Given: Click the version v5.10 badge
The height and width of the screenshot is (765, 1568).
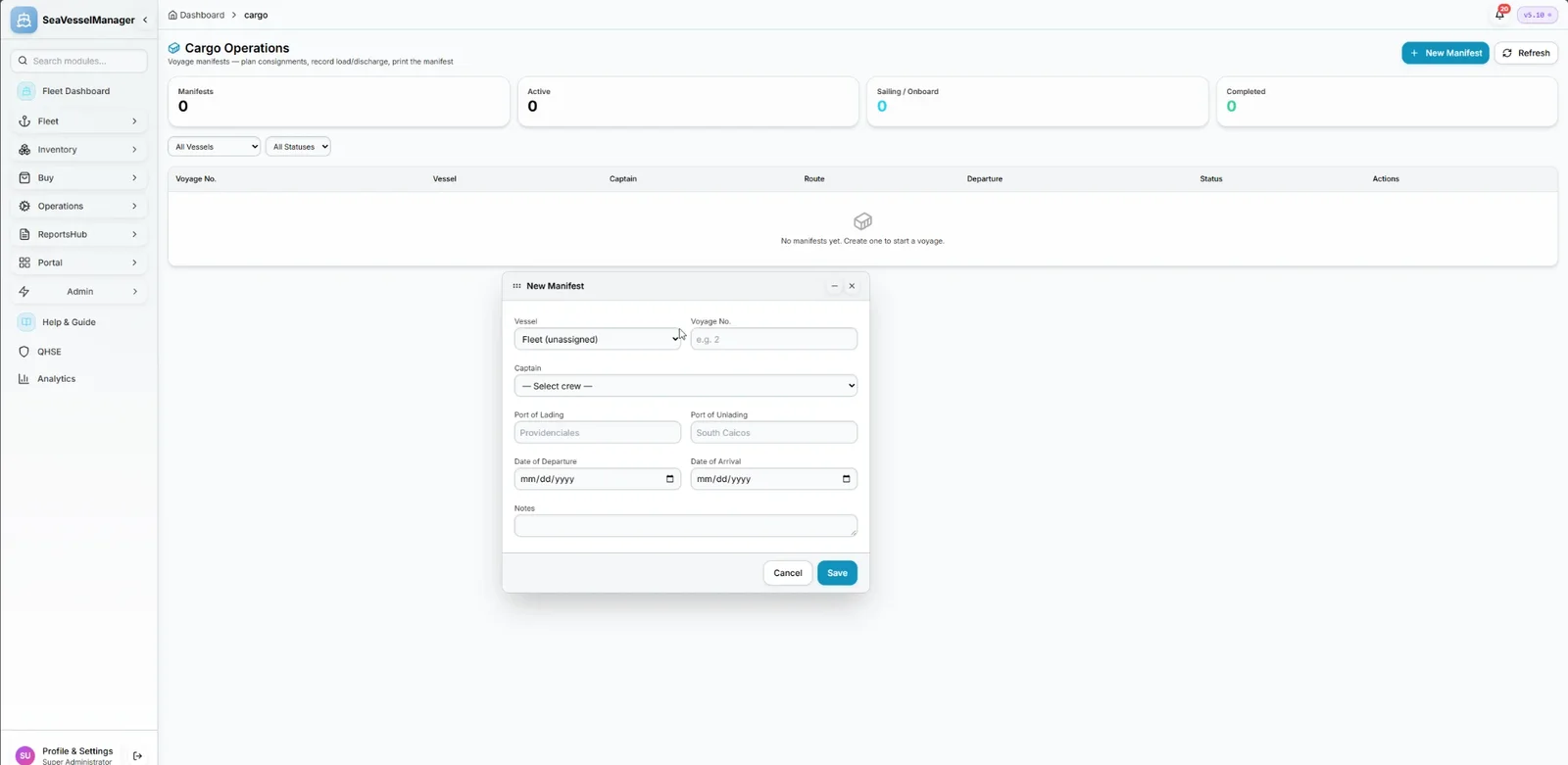Looking at the screenshot, I should [1537, 15].
